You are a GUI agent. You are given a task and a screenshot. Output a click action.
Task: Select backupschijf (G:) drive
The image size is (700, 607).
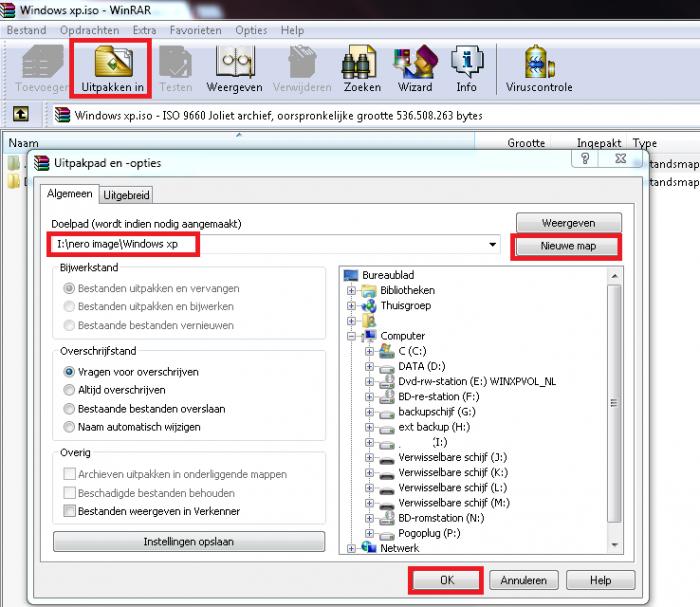[437, 412]
